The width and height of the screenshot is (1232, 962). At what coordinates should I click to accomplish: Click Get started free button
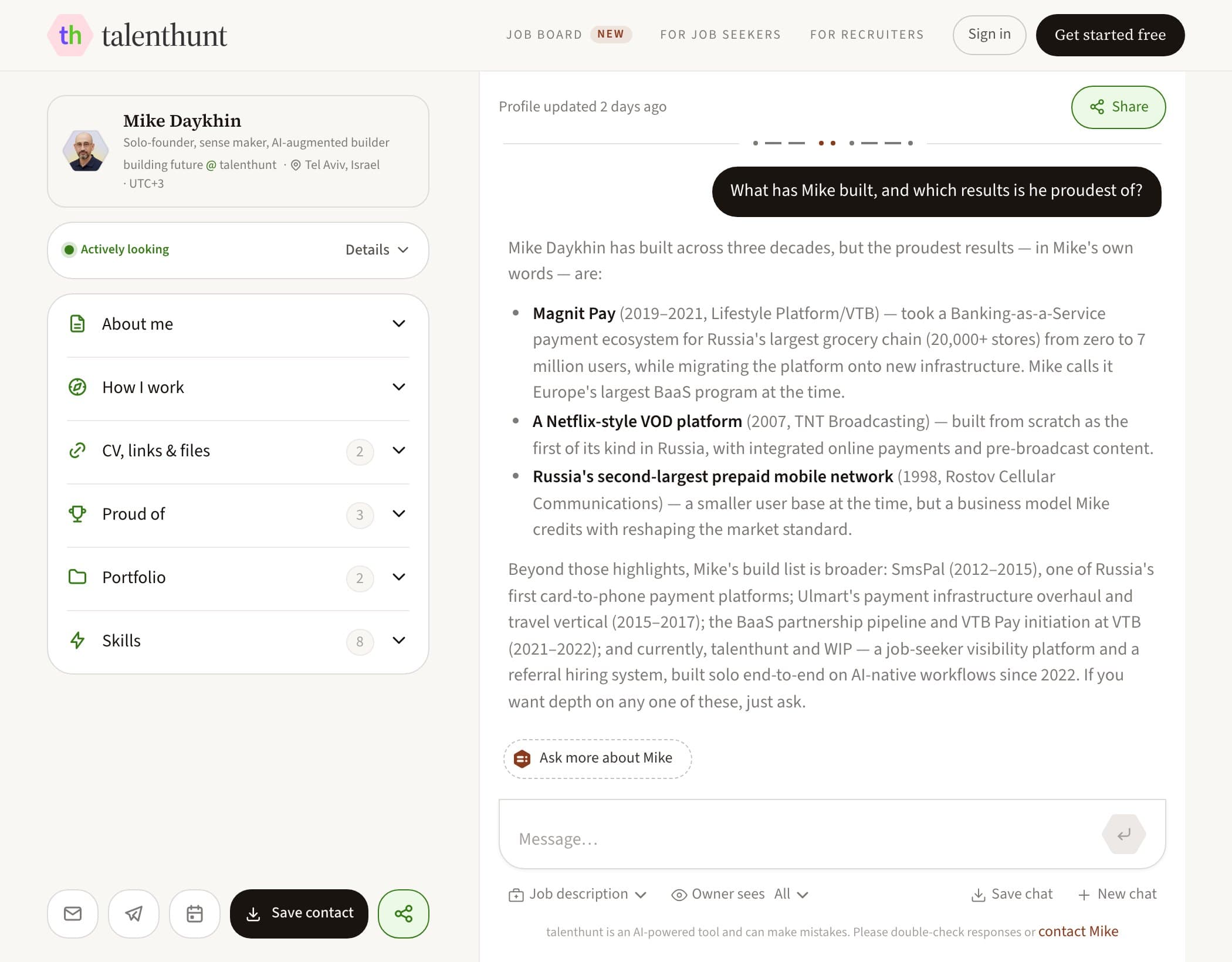[x=1110, y=35]
